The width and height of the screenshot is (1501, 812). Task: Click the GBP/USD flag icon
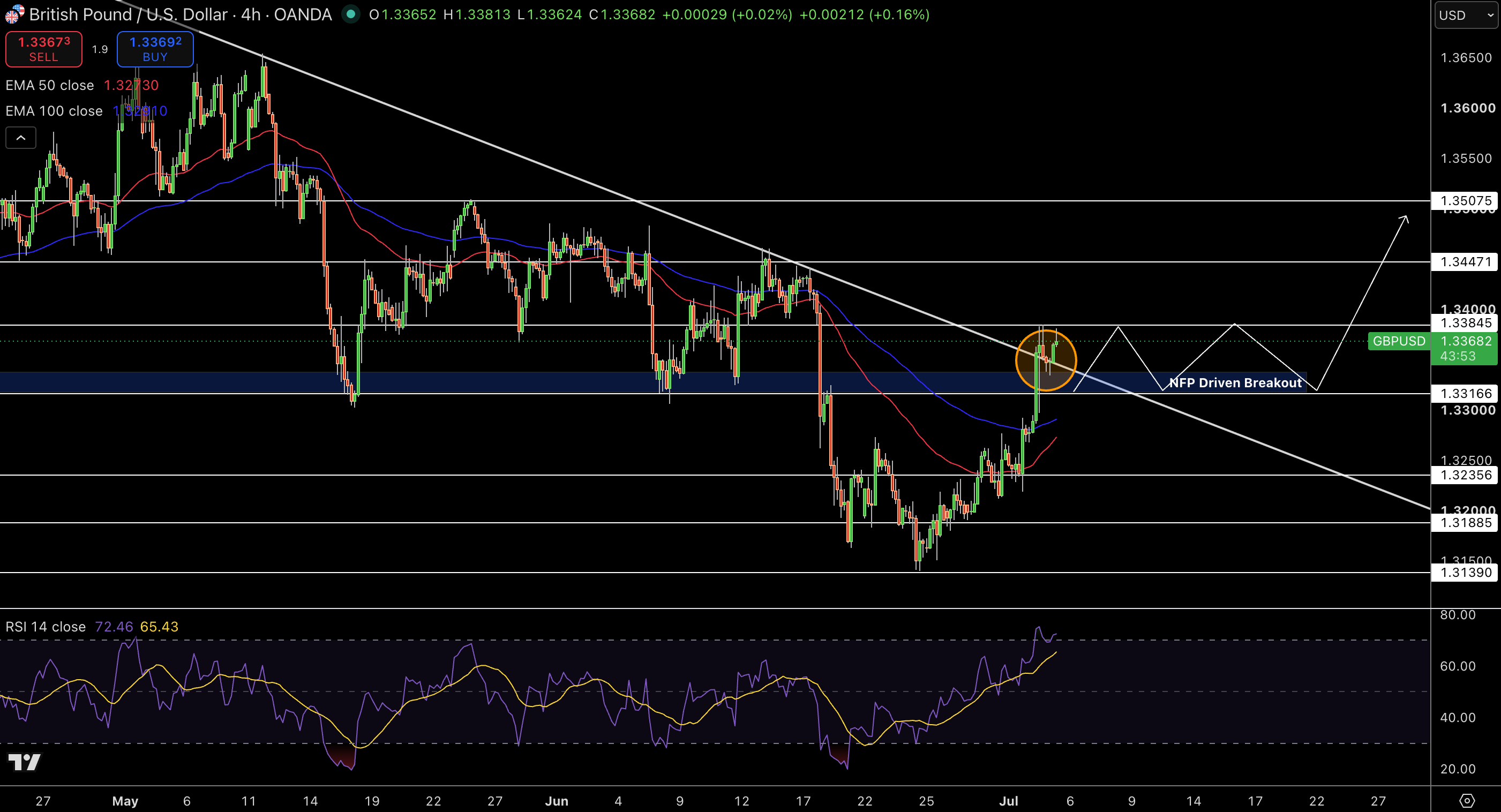[14, 14]
